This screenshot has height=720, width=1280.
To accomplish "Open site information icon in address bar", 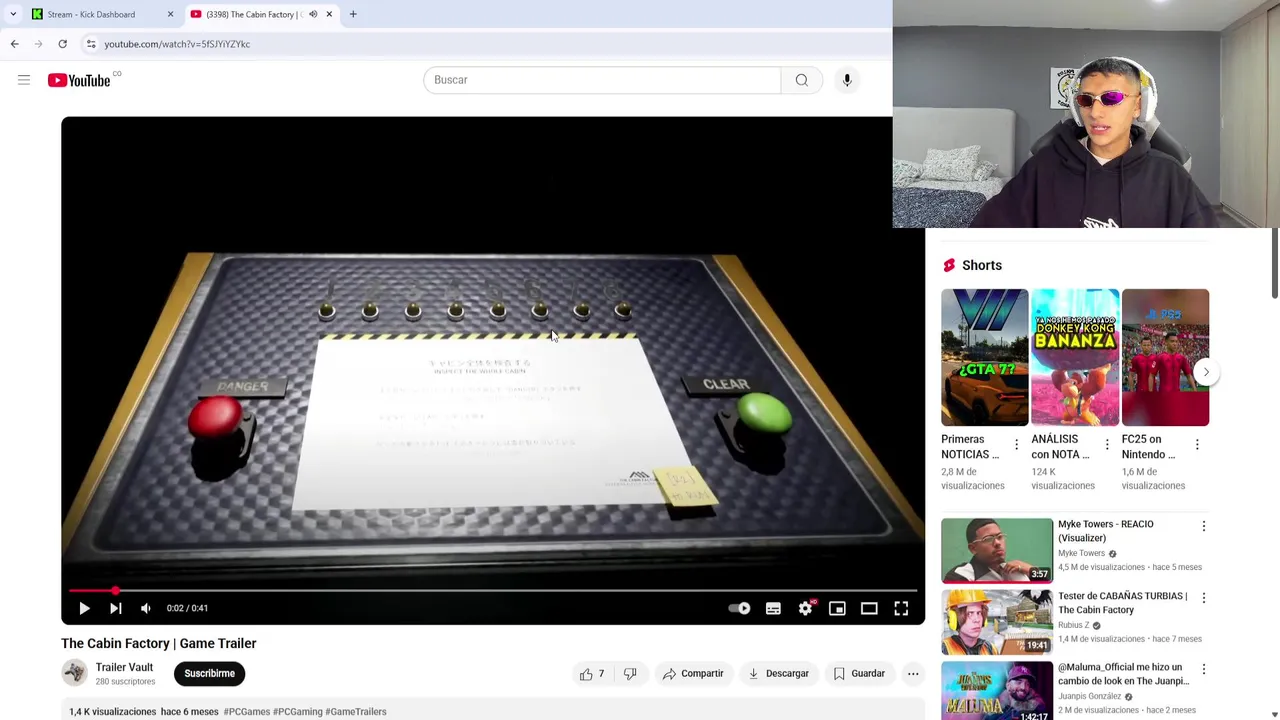I will [x=91, y=44].
